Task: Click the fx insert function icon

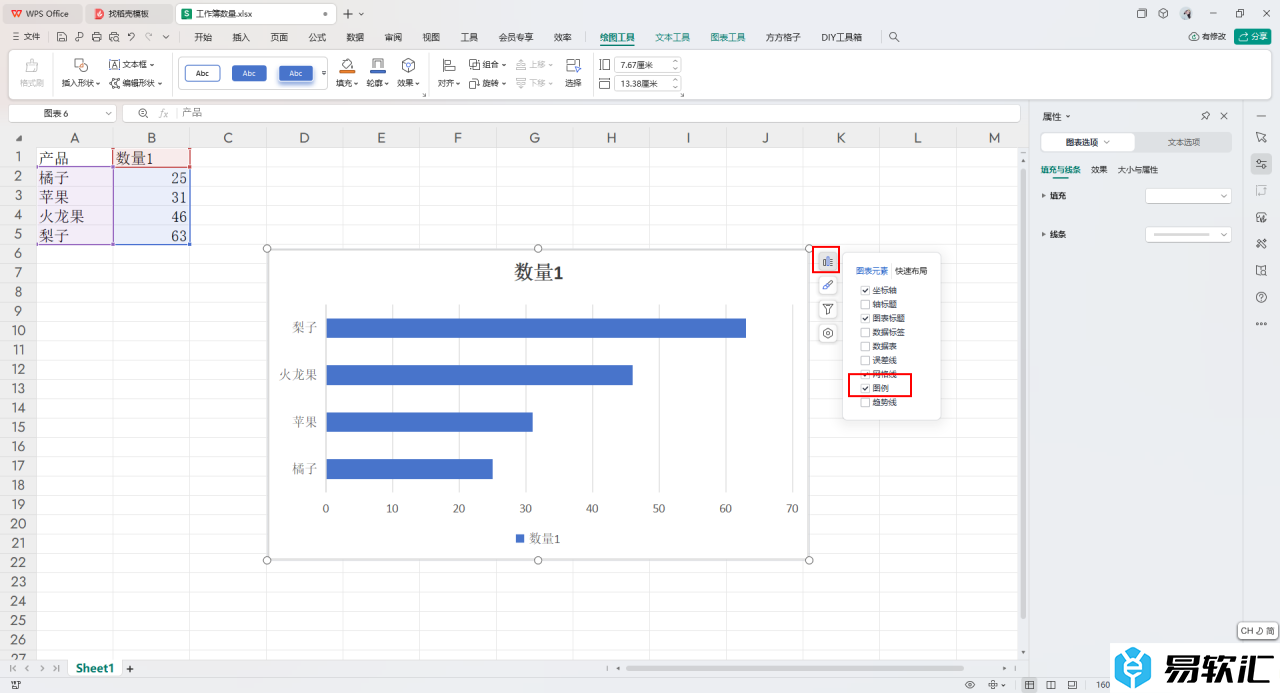Action: tap(164, 113)
